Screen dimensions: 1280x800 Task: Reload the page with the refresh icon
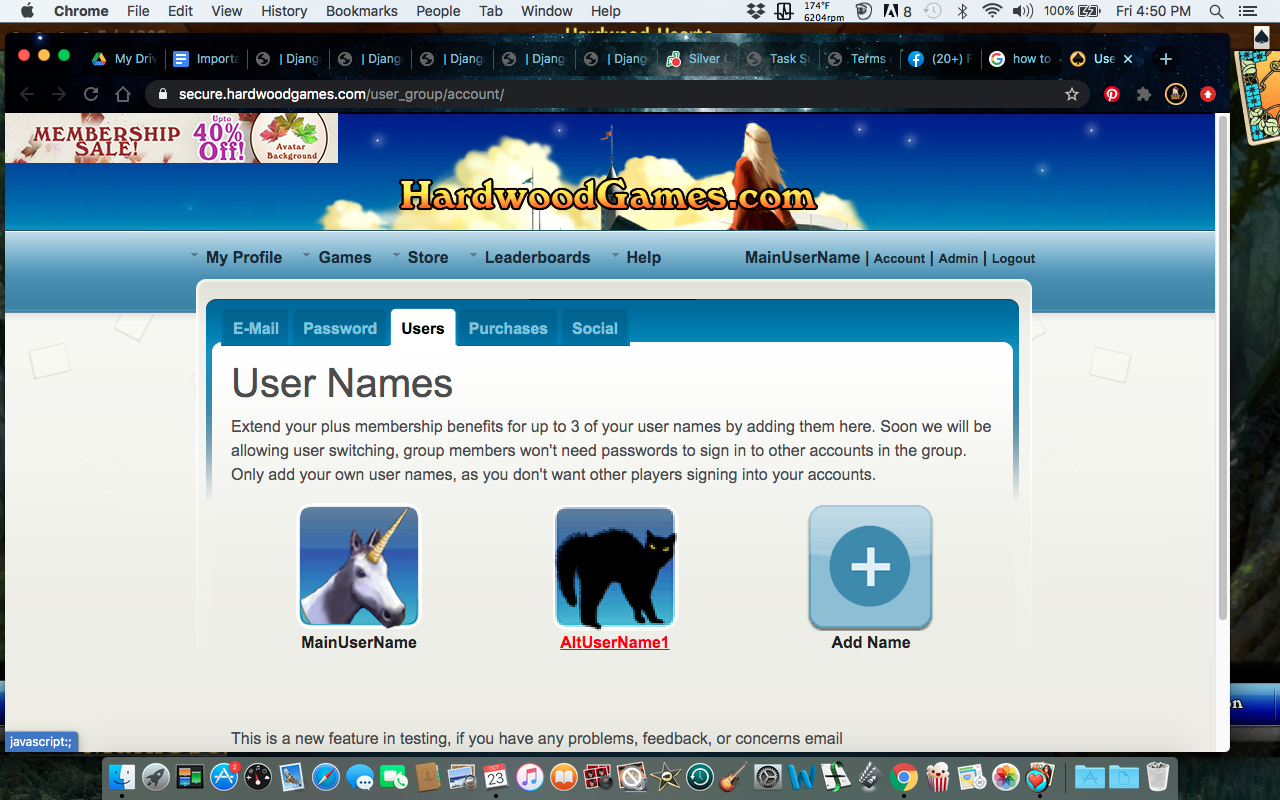click(91, 94)
